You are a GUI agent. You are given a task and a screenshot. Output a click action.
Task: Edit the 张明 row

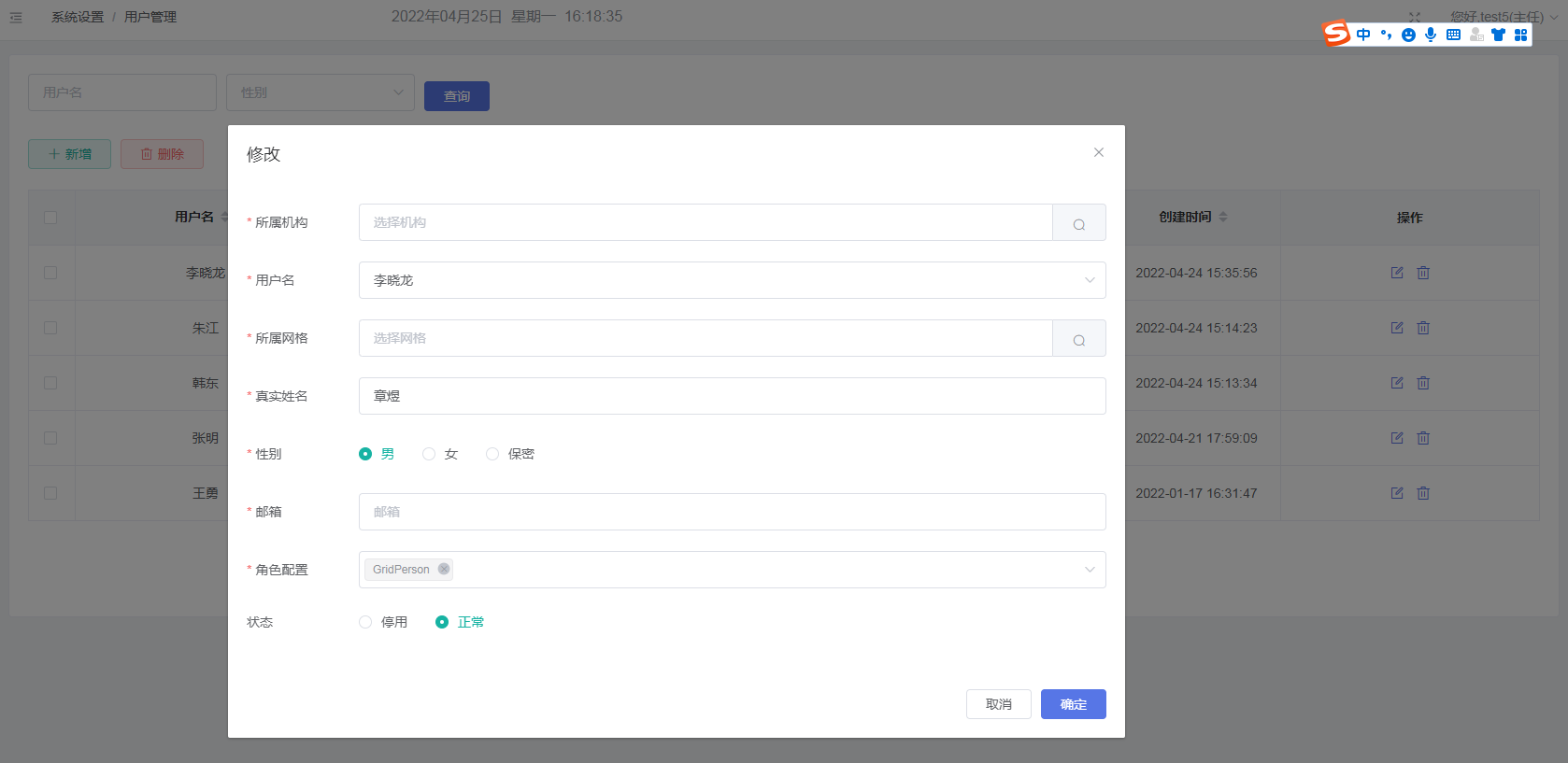[1397, 438]
